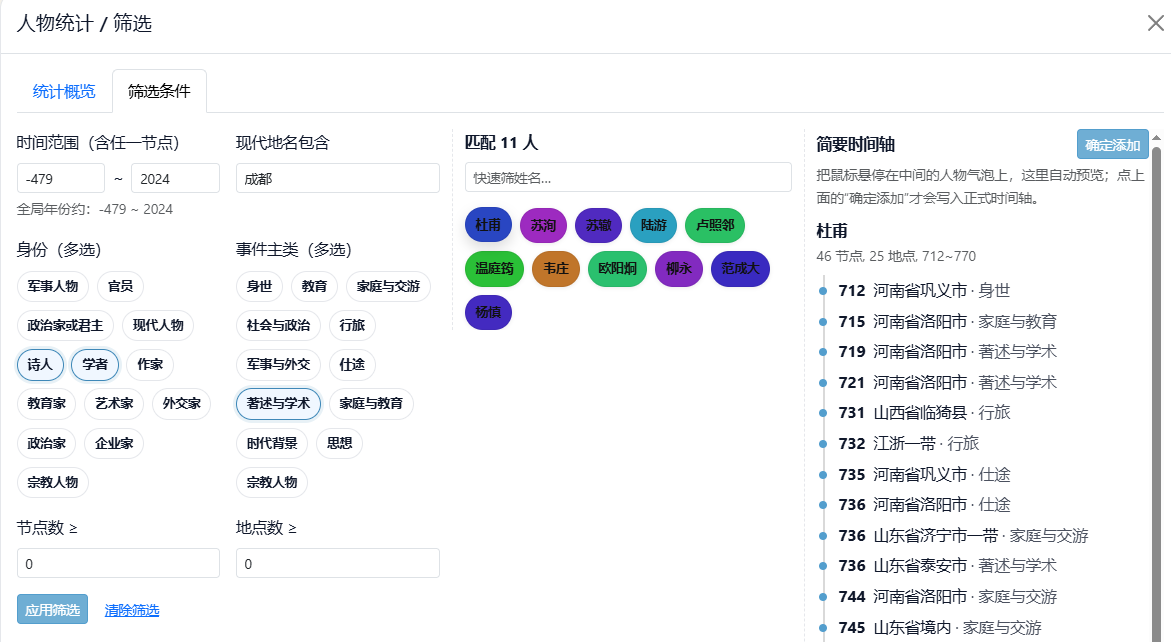Pick the orange 韦庄 person bubble
Image resolution: width=1171 pixels, height=642 pixels.
click(555, 269)
